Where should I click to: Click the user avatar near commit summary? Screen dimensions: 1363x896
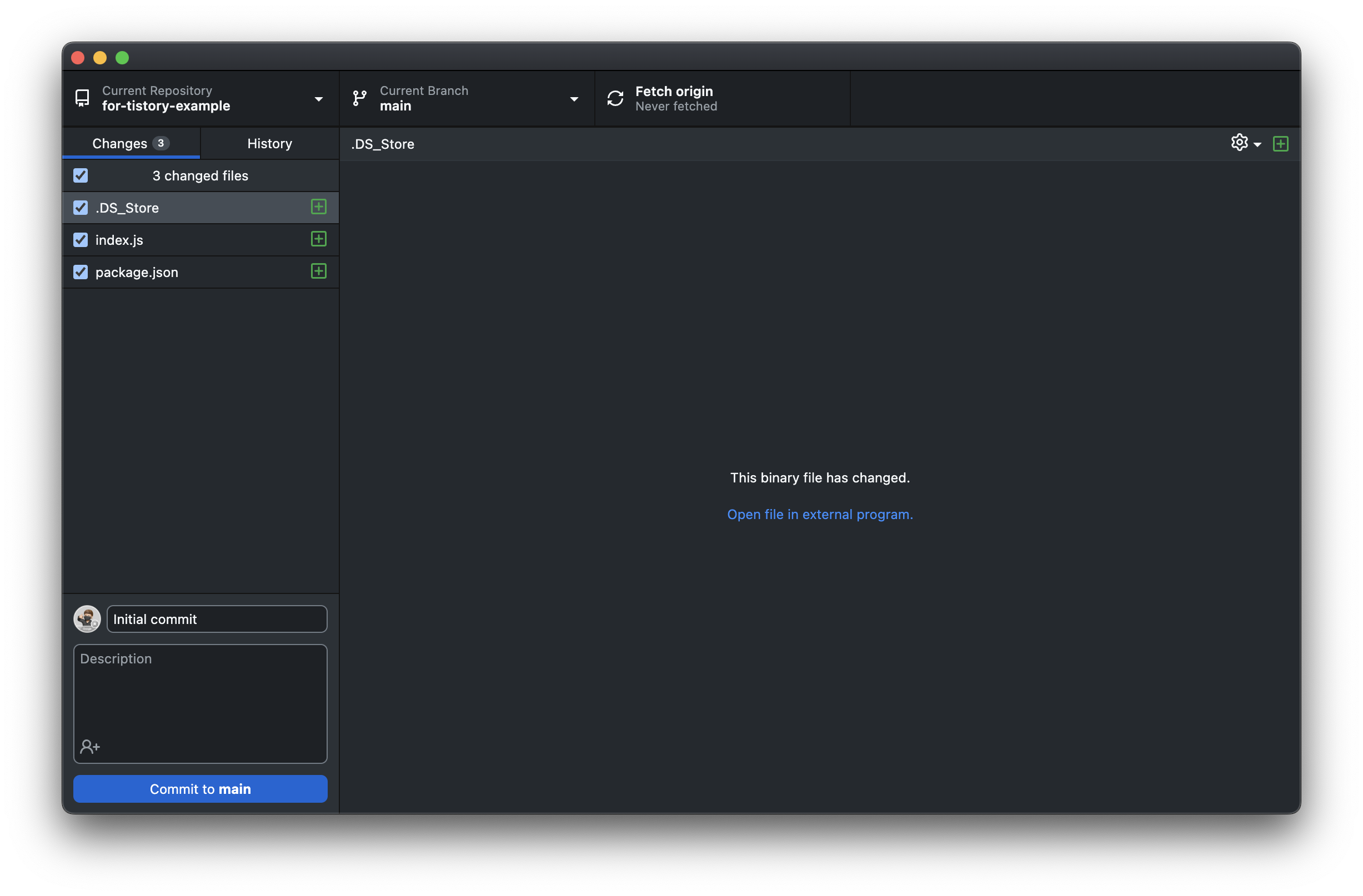point(87,619)
